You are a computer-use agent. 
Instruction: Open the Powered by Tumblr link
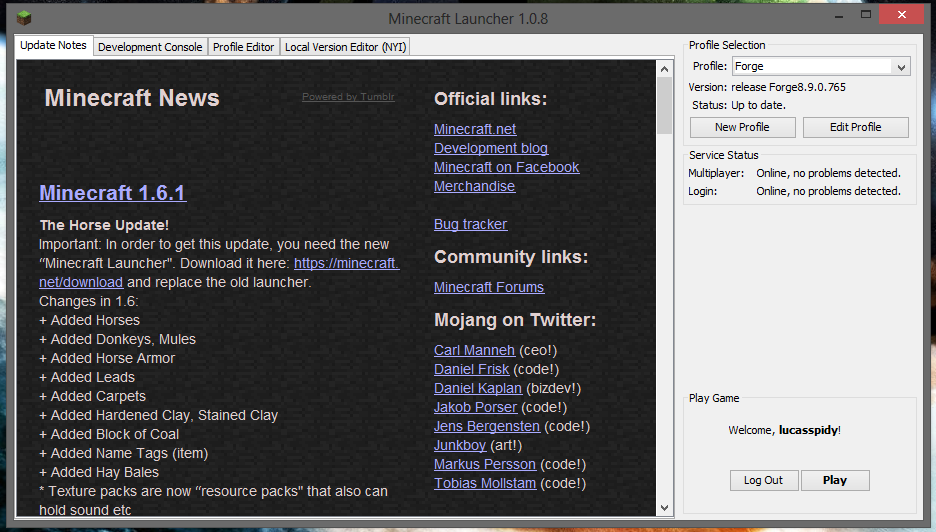click(348, 97)
